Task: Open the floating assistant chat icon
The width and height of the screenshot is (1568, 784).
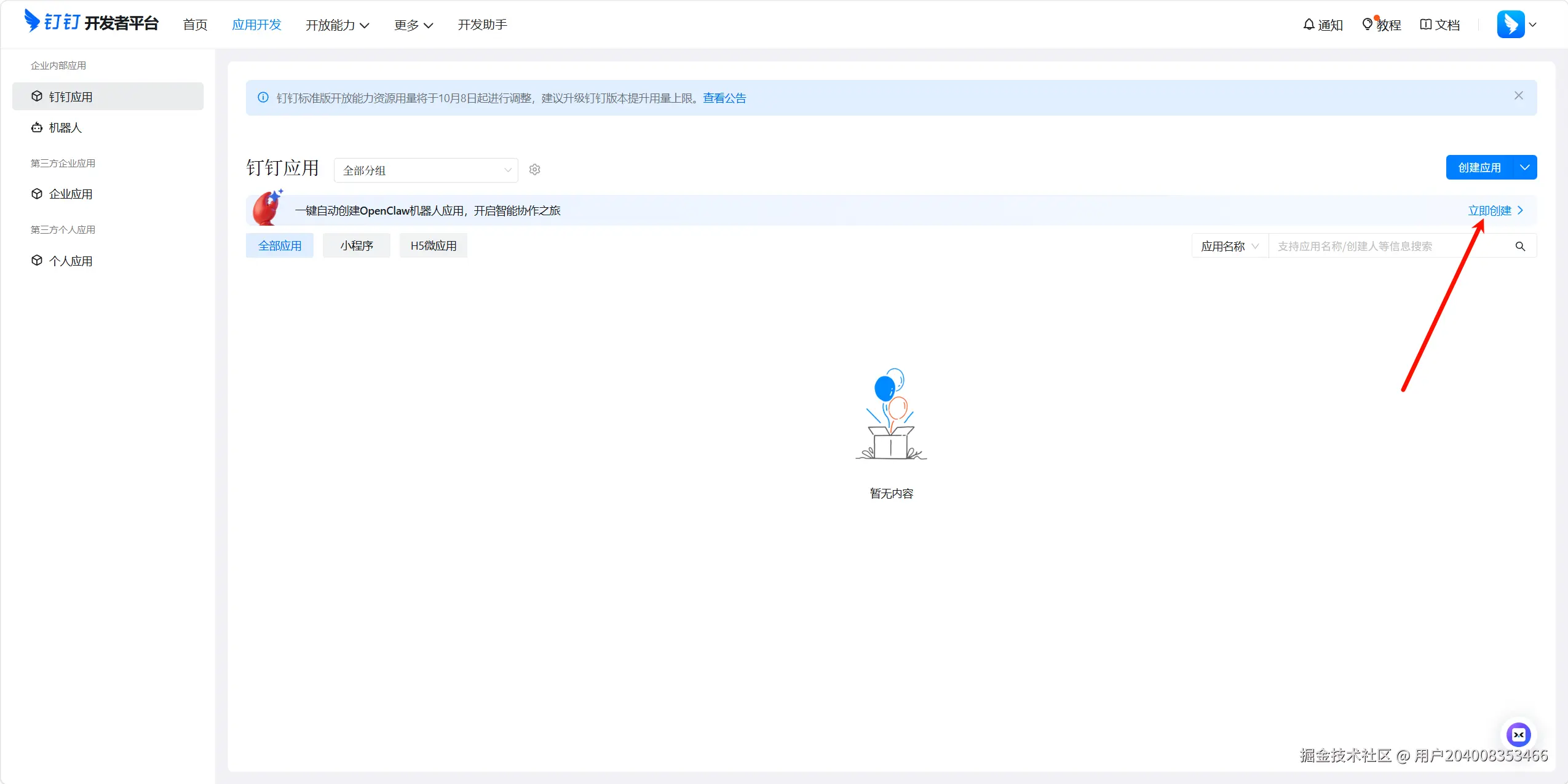Action: click(1518, 734)
